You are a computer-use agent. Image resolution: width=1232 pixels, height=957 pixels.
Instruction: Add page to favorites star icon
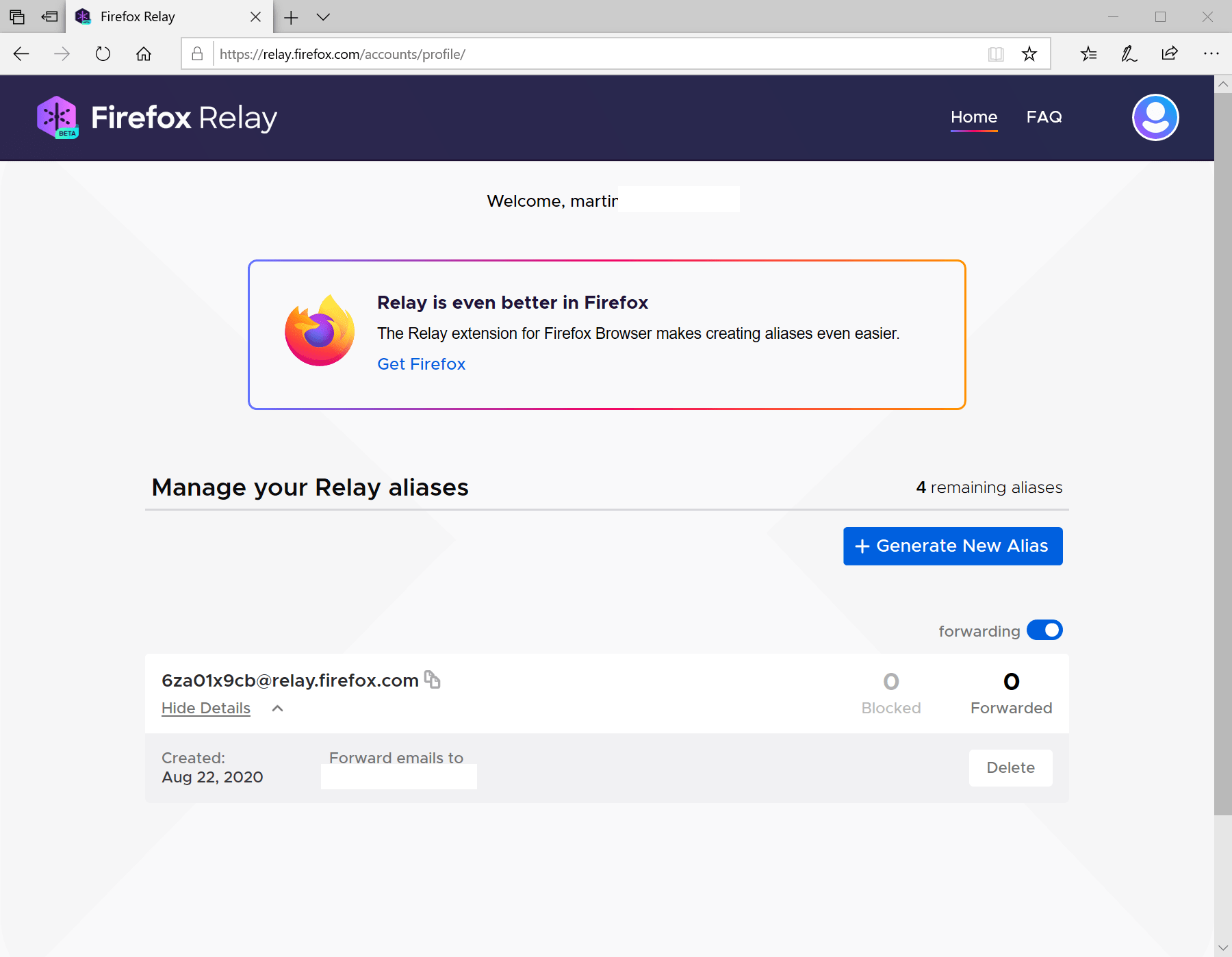tap(1029, 54)
